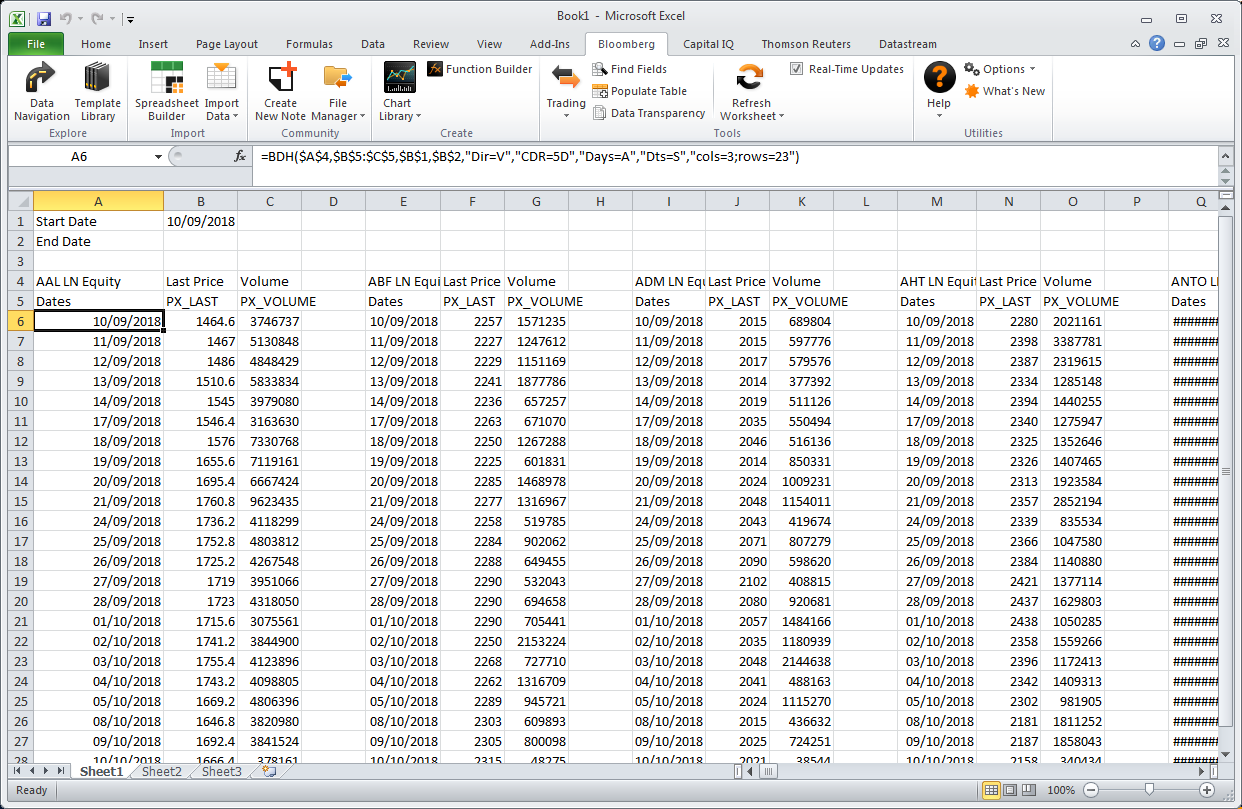Expand the Help dropdown arrow
This screenshot has height=809, width=1242.
point(939,116)
